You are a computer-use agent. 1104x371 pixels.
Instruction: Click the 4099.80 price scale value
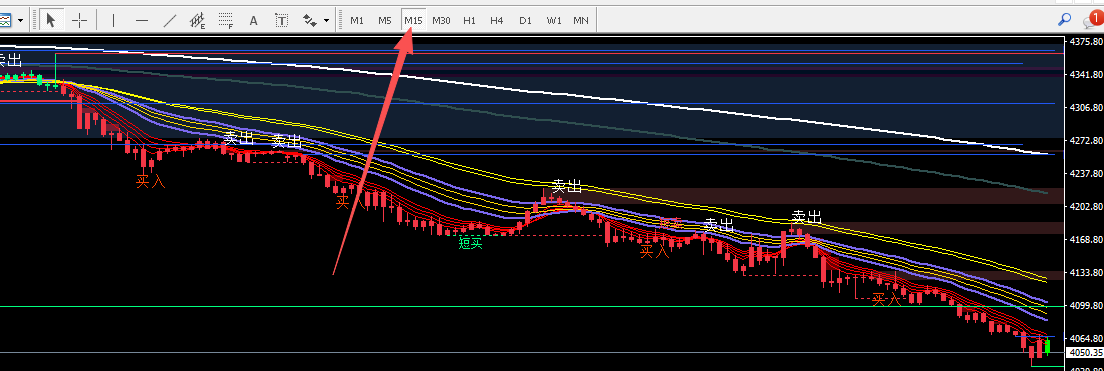tap(1086, 306)
